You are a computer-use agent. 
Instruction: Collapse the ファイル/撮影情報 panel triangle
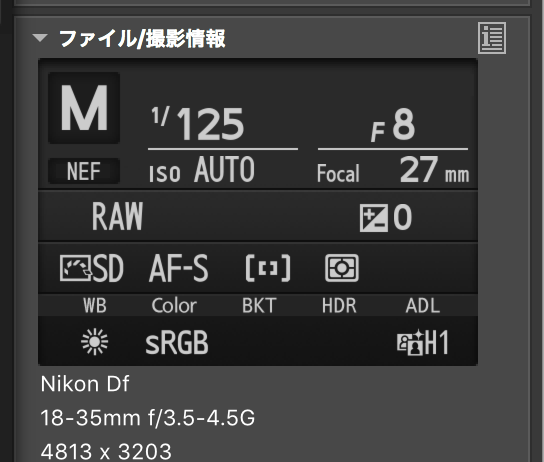point(40,38)
